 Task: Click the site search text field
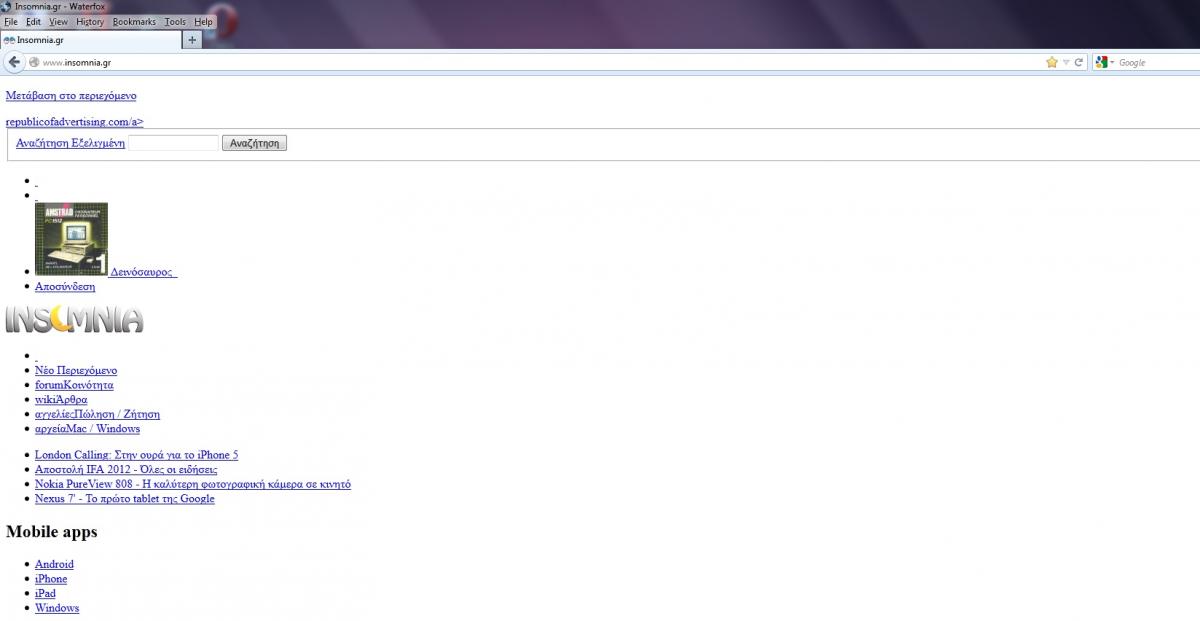[173, 143]
